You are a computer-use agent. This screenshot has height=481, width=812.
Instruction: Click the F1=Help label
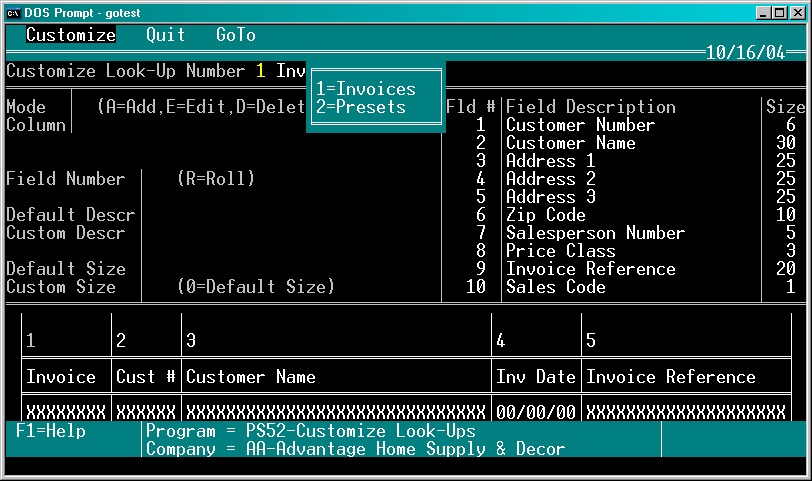point(51,431)
